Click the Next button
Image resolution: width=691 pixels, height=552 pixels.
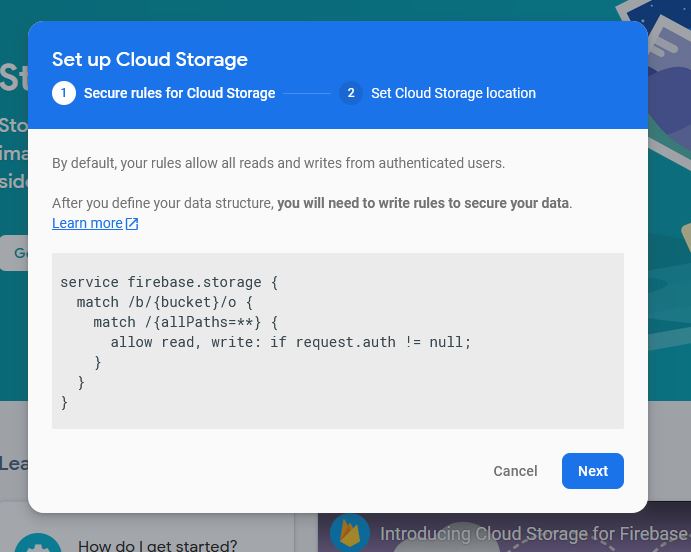coord(592,471)
